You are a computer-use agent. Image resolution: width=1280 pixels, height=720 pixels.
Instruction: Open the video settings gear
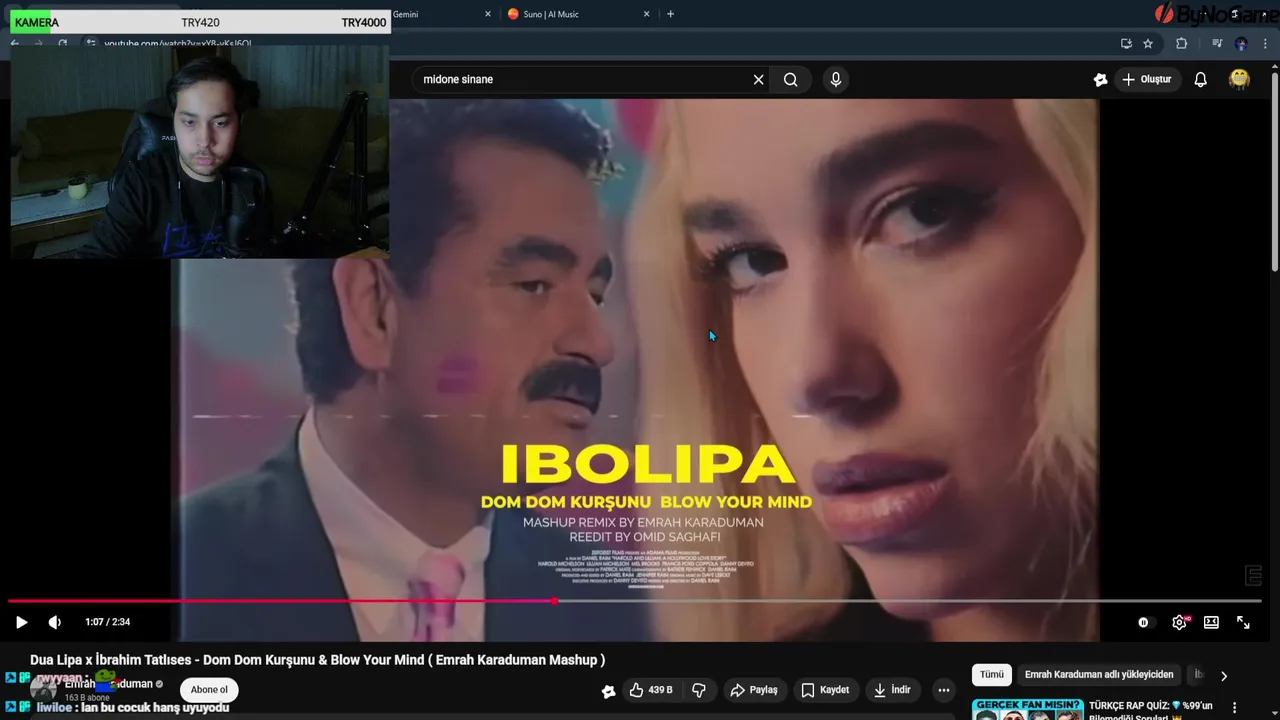pyautogui.click(x=1179, y=622)
